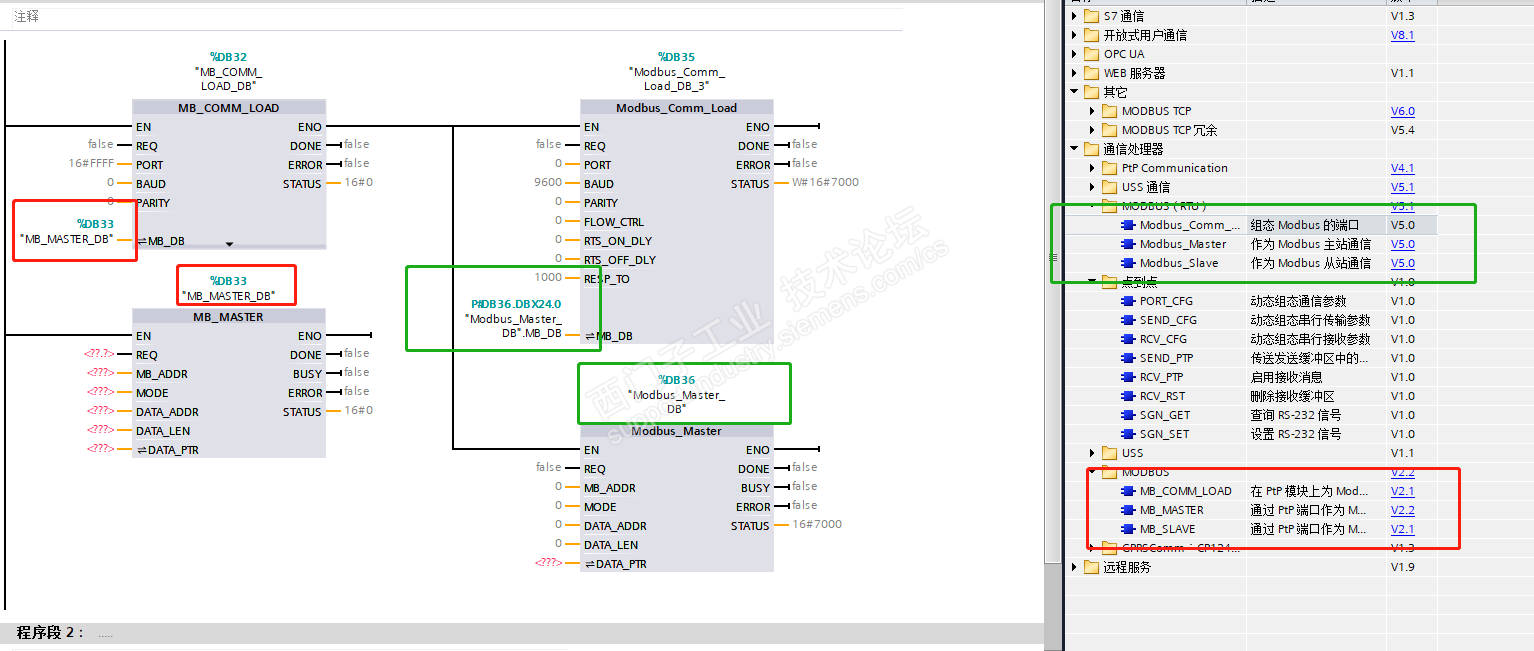Open version V8.1 link for 开放式用户通信
The image size is (1534, 651).
[x=1402, y=35]
